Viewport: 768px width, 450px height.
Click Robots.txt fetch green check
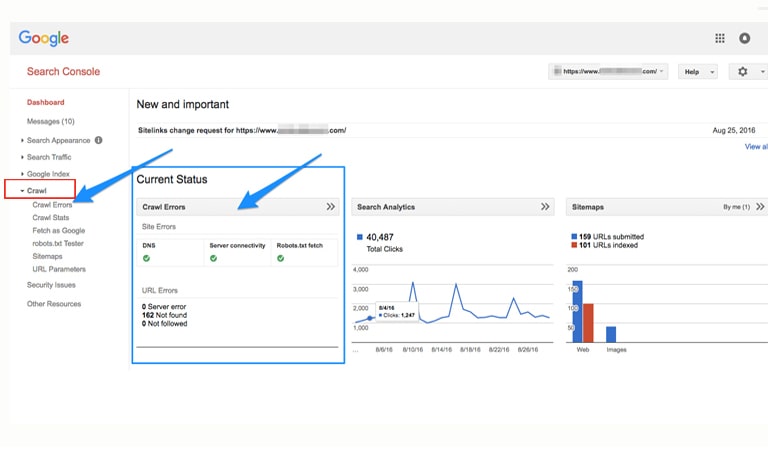pos(281,258)
